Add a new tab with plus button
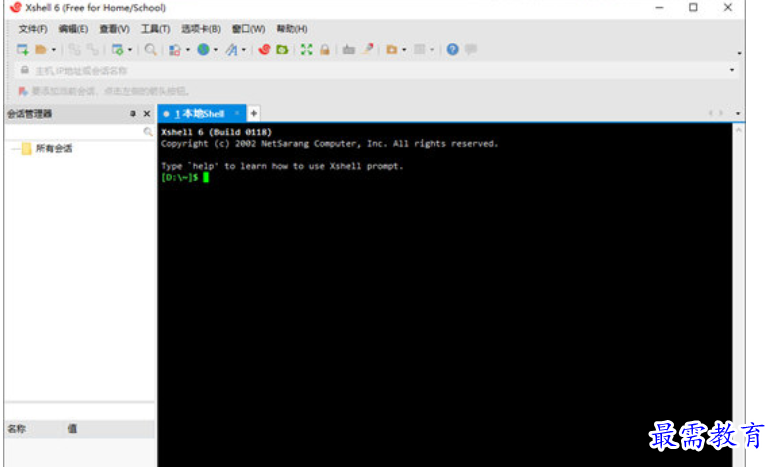The width and height of the screenshot is (773, 467). 253,113
